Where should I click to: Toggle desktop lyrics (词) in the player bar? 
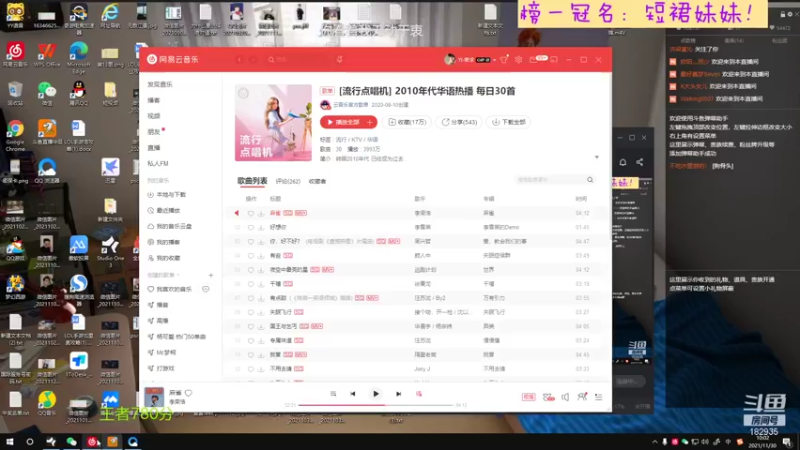click(419, 394)
